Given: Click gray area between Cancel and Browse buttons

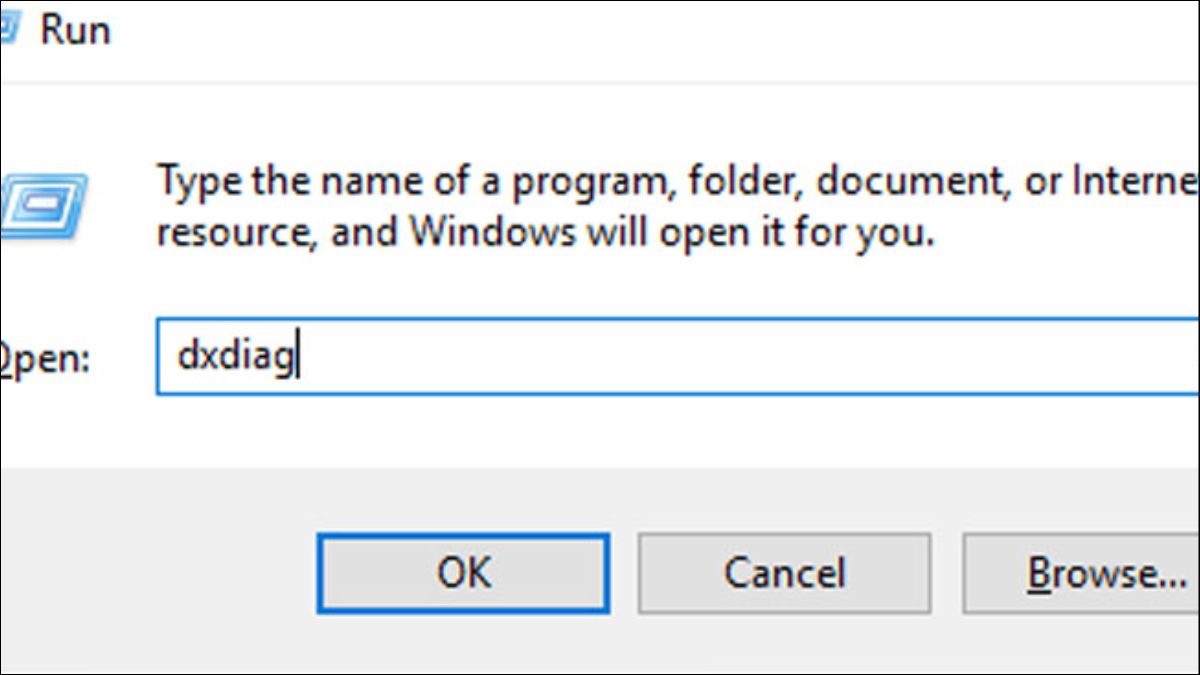Looking at the screenshot, I should 946,573.
